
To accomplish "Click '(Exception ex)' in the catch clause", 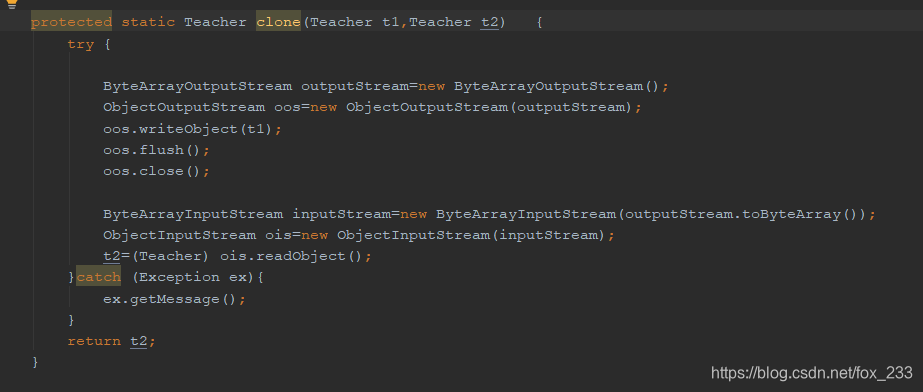I will coord(192,277).
